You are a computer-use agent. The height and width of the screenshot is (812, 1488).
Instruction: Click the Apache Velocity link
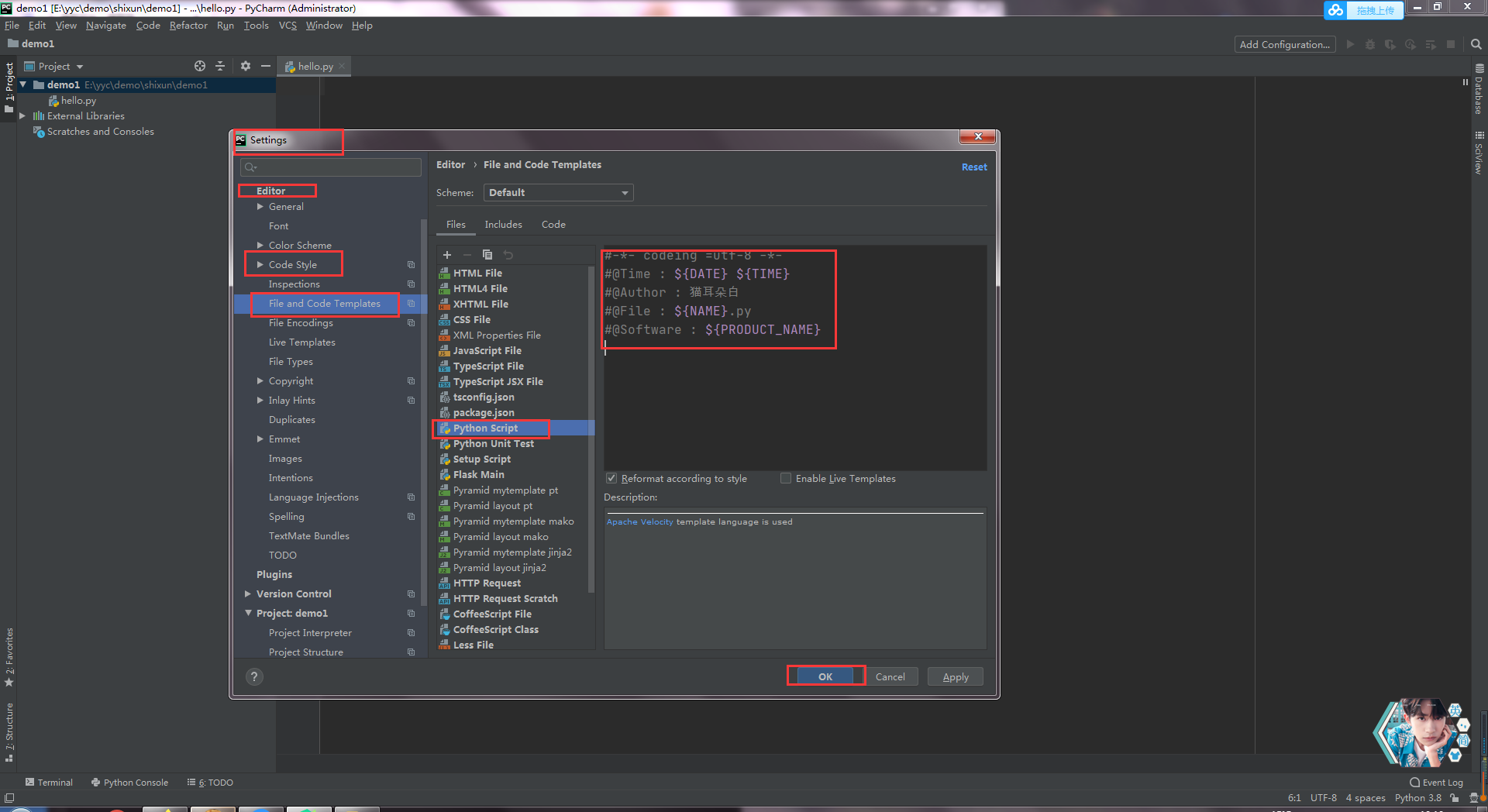point(639,522)
